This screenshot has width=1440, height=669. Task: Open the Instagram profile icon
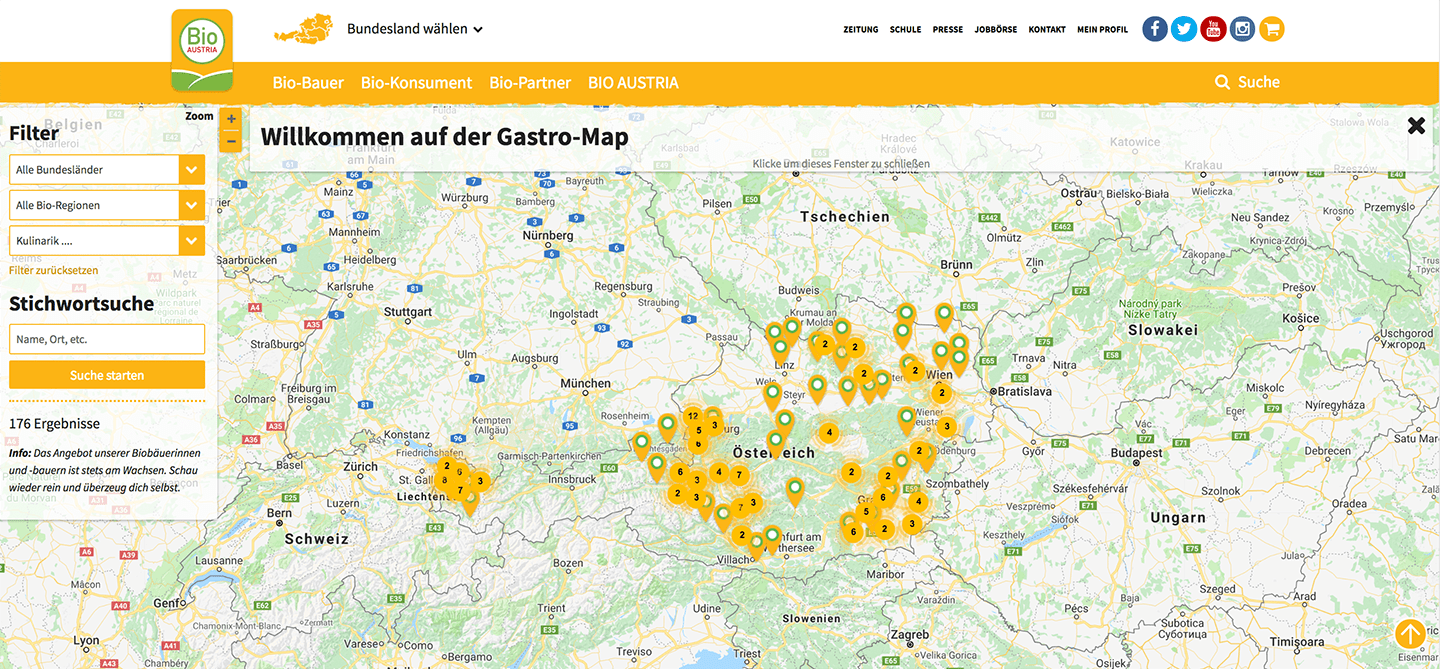(1242, 29)
